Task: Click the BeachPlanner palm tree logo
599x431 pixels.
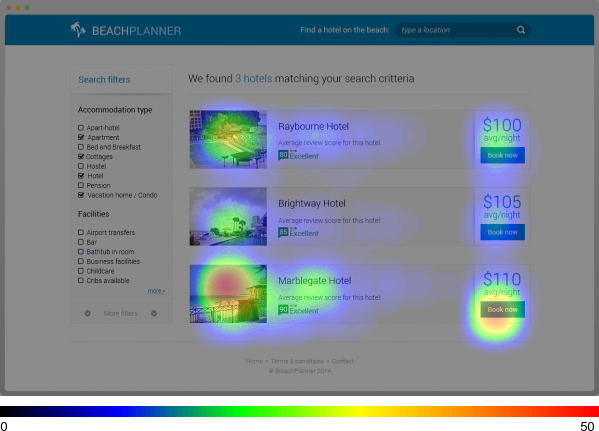Action: [78, 30]
